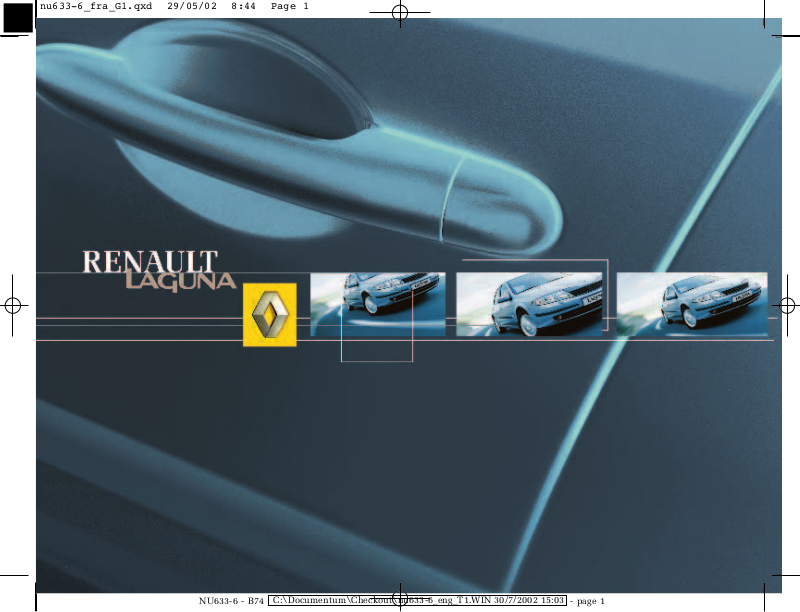Click the header text "Page 1"
The width and height of the screenshot is (800, 612).
(290, 6)
